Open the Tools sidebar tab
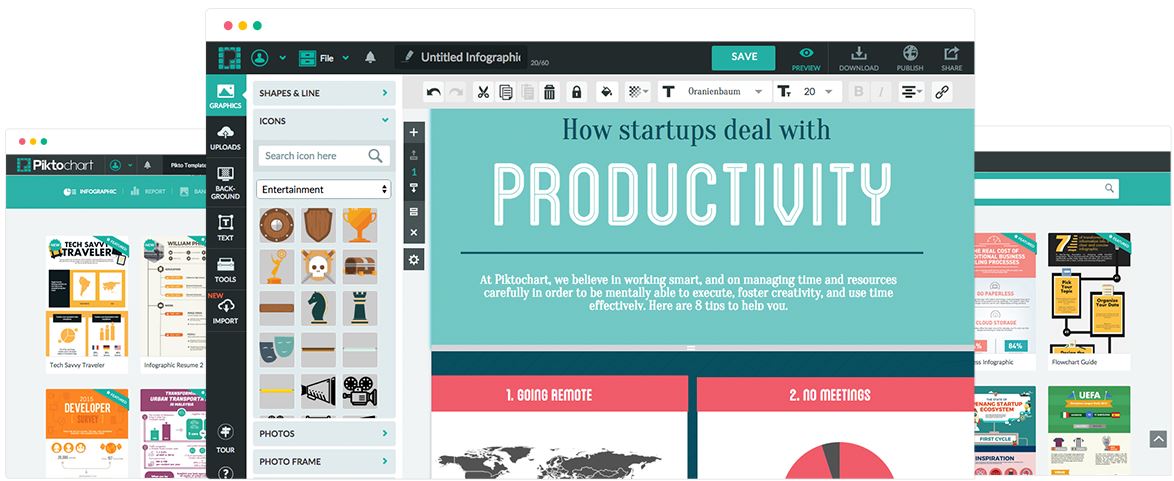This screenshot has width=1174, height=481. 225,270
